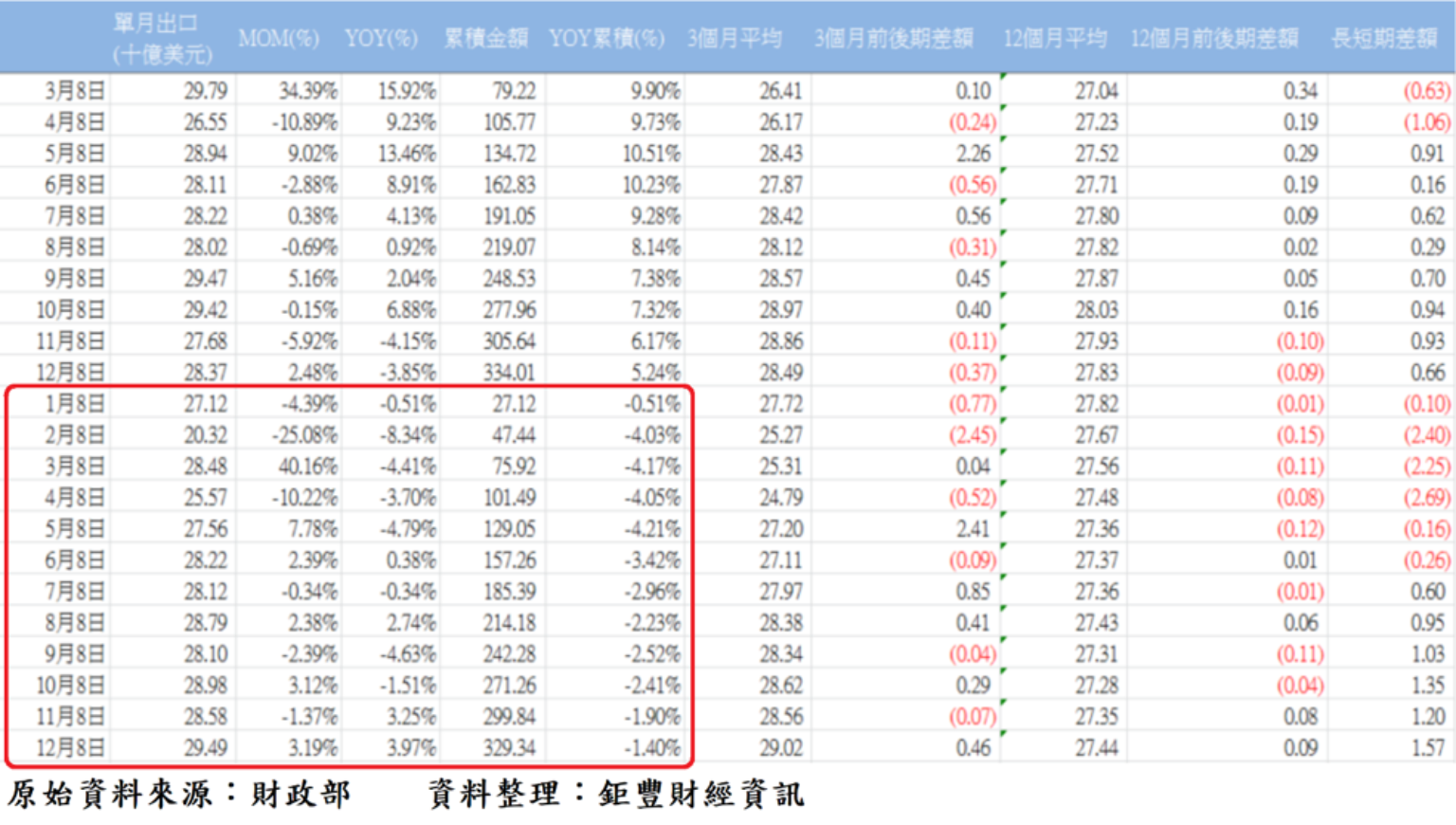Viewport: 1456px width, 825px height.
Task: Select the cumulative amount cell 329.34
Action: (x=509, y=748)
